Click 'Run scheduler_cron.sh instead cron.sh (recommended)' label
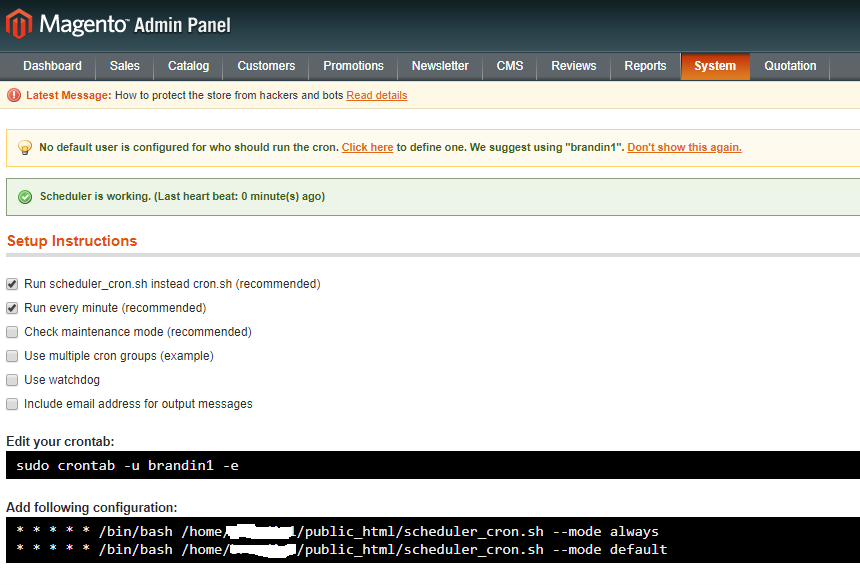The width and height of the screenshot is (860, 585). (x=172, y=284)
